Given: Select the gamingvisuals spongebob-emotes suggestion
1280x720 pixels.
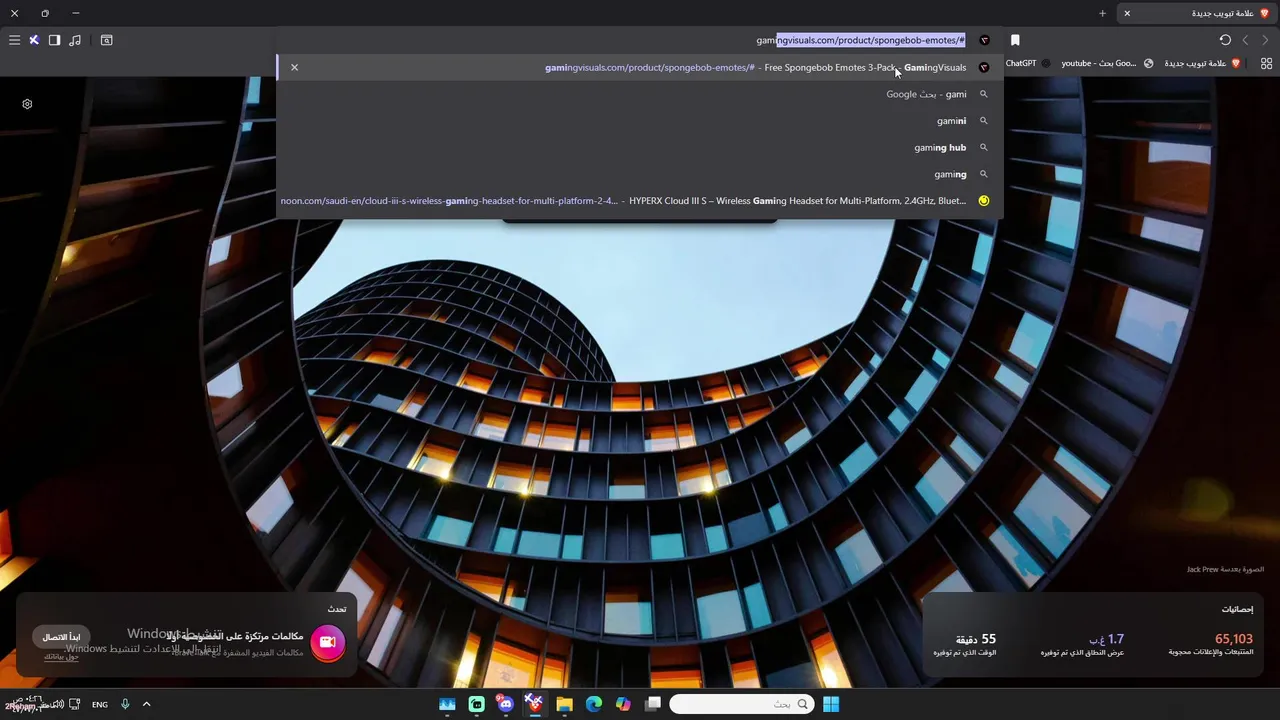Looking at the screenshot, I should click(x=640, y=67).
